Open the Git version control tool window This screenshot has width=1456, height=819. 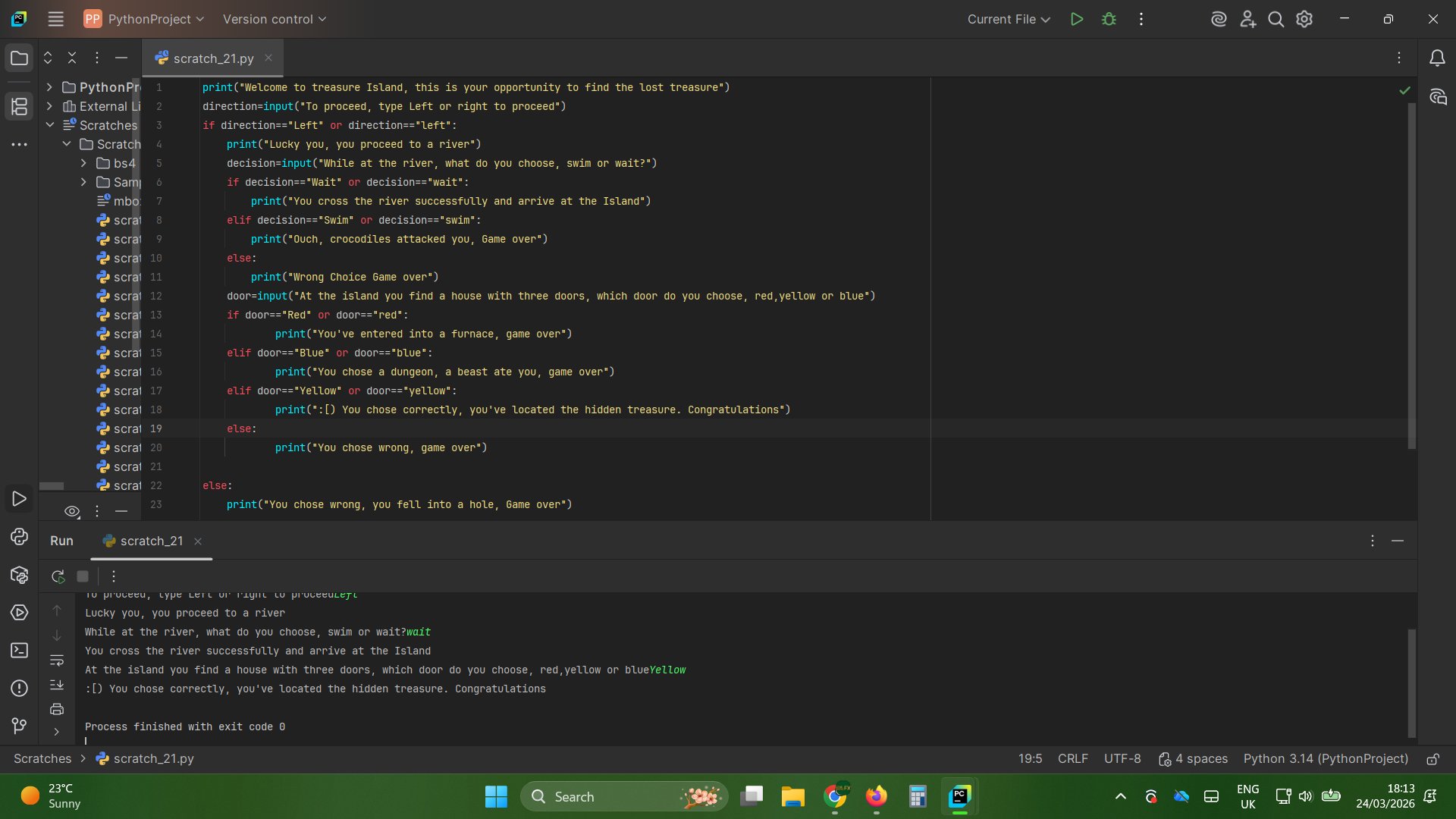(x=19, y=726)
